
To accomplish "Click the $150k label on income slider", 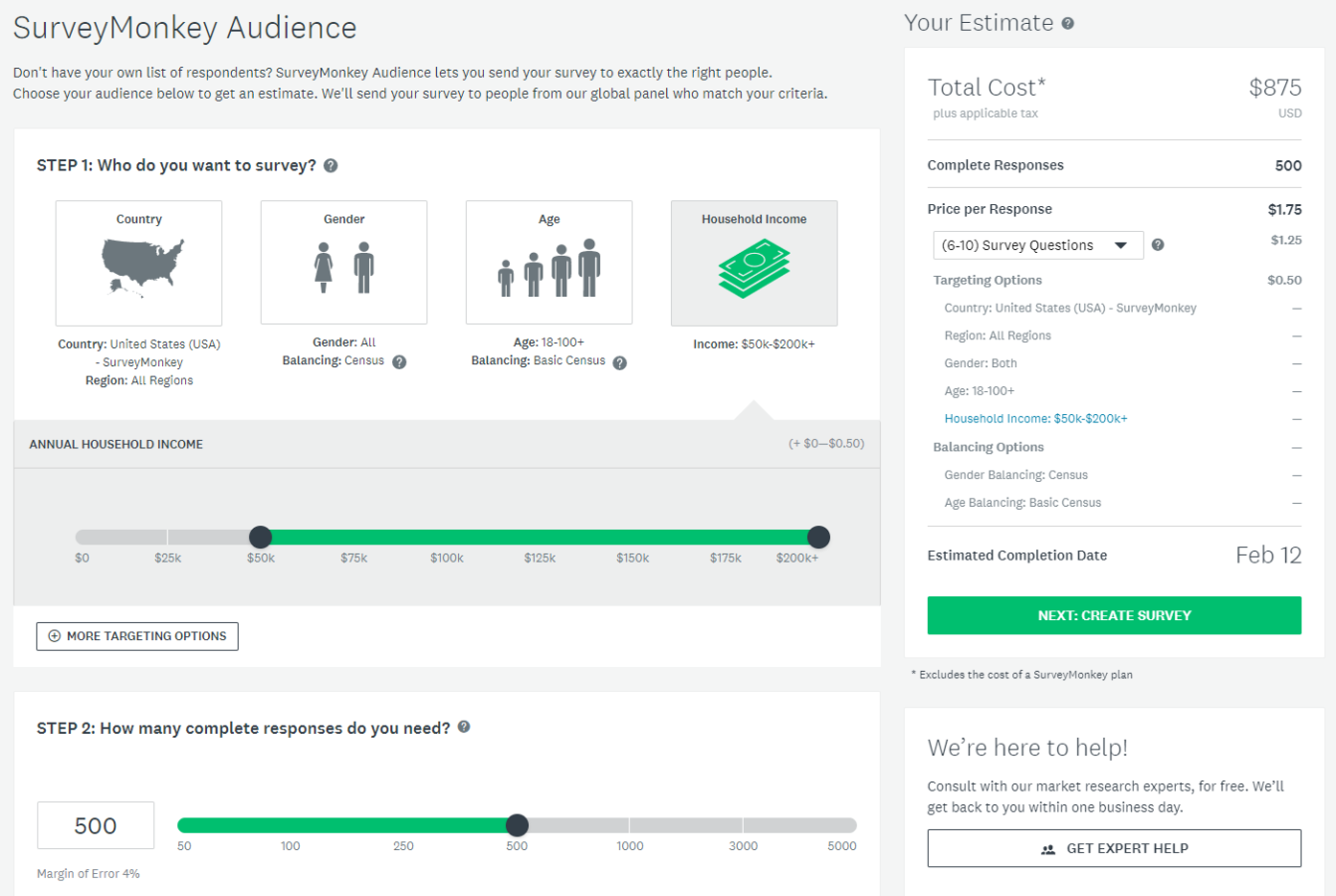I will [x=632, y=559].
